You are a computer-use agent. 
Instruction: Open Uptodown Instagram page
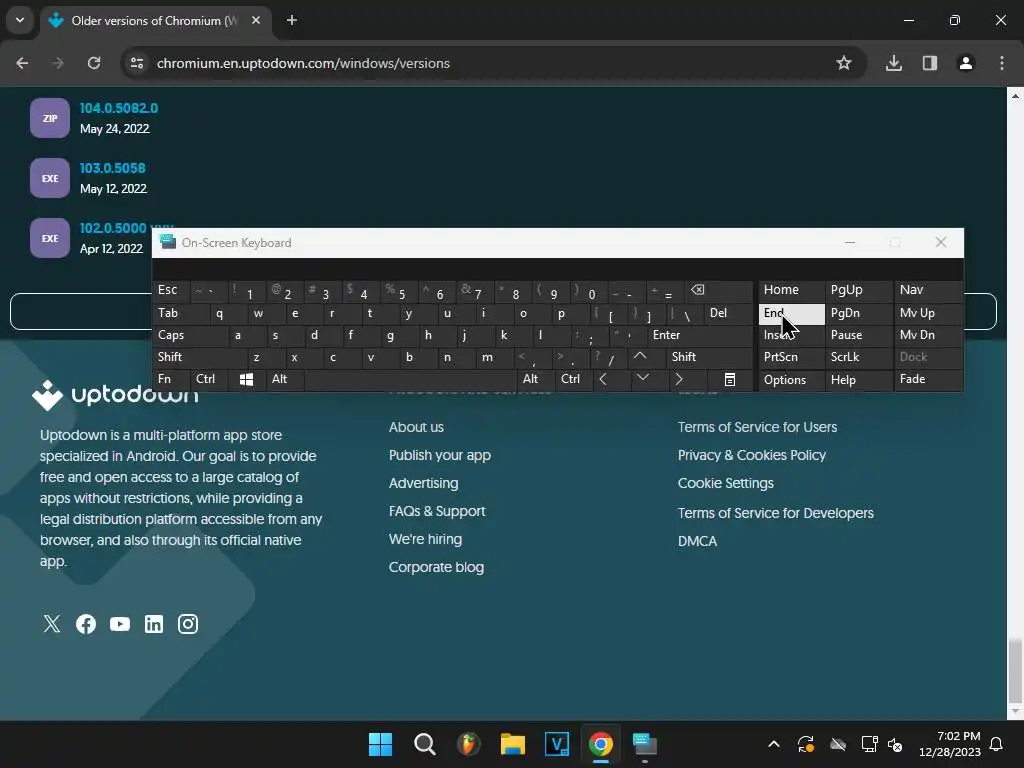187,624
